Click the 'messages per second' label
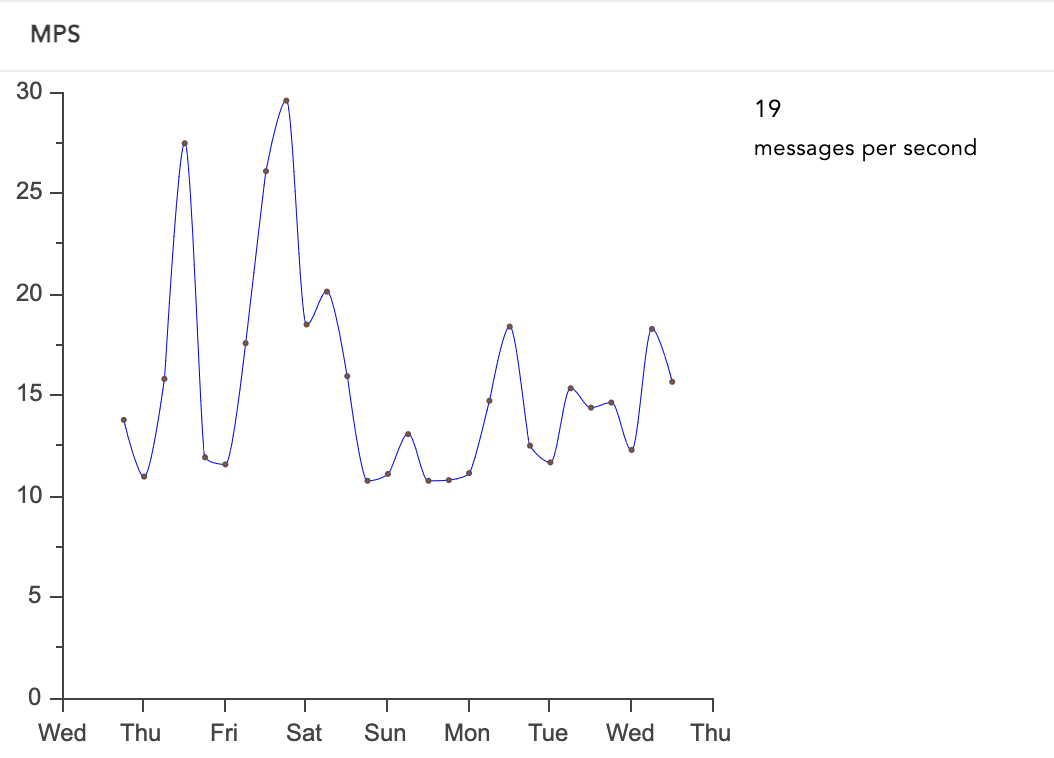The height and width of the screenshot is (758, 1054). click(x=865, y=148)
